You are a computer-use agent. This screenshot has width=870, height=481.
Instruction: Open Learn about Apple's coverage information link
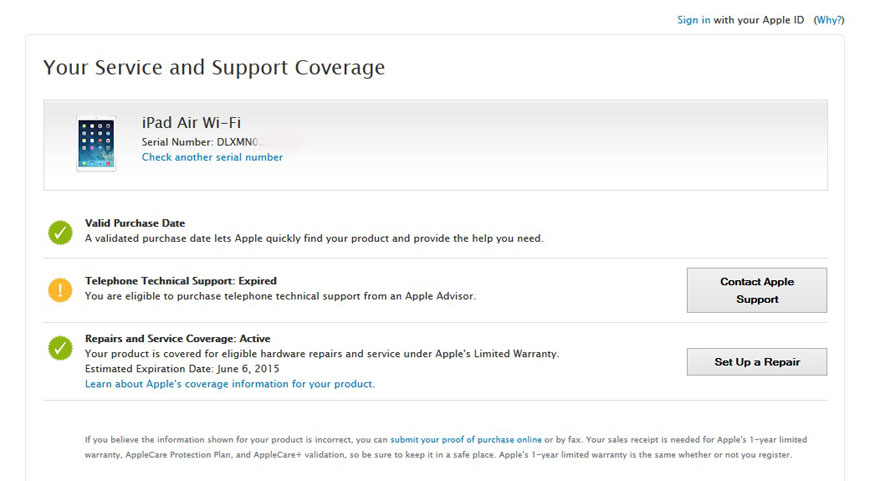tap(230, 384)
